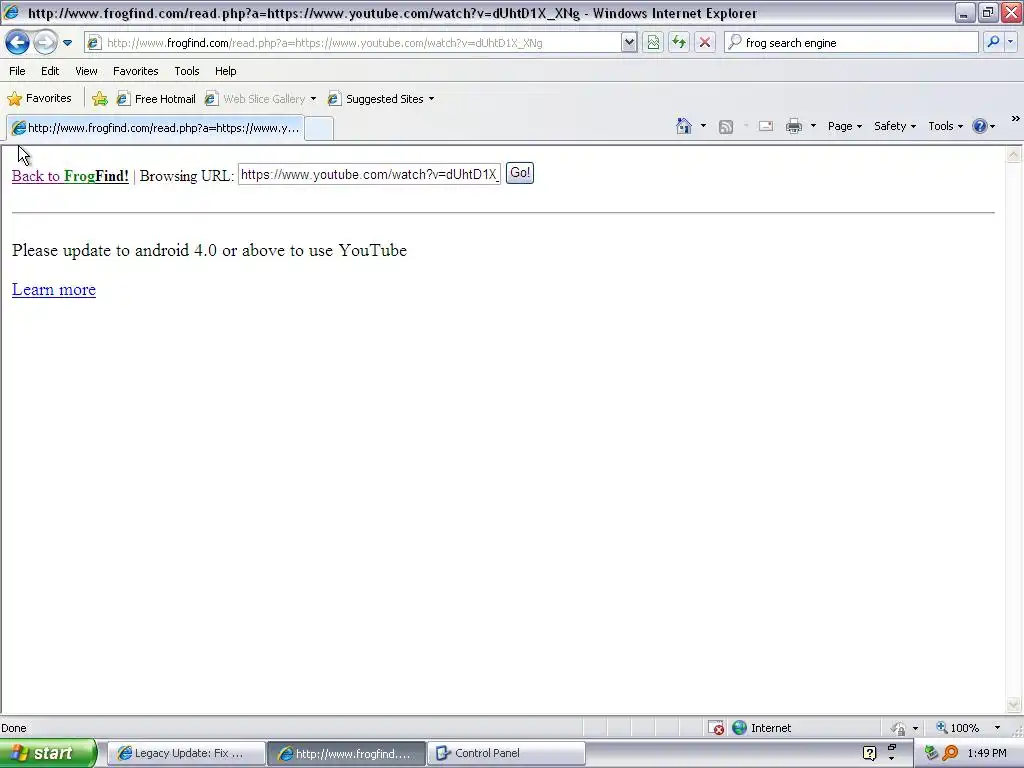The height and width of the screenshot is (768, 1024).
Task: Click the RSS Feeds icon
Action: tap(726, 127)
